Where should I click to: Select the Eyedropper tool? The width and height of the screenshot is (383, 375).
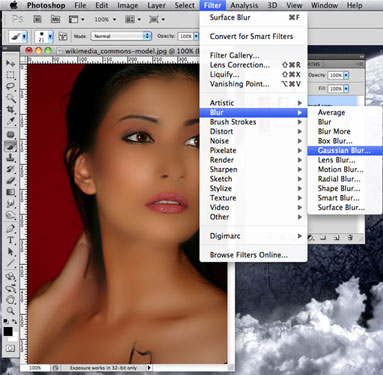pos(11,121)
